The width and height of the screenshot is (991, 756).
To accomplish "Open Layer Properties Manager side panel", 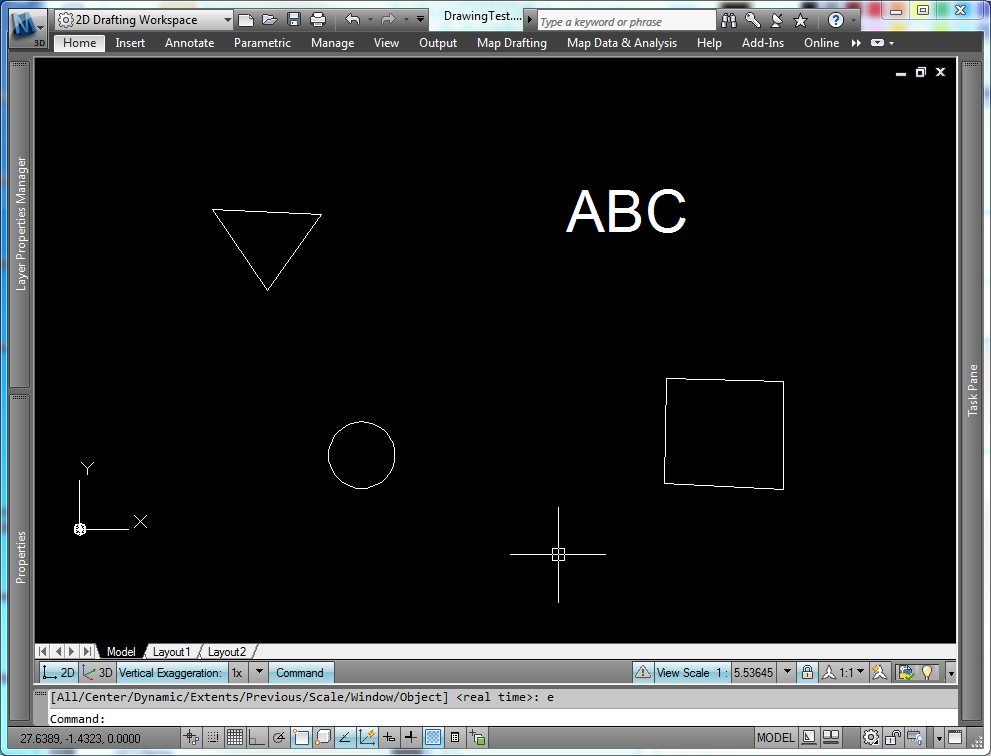I will pos(20,224).
